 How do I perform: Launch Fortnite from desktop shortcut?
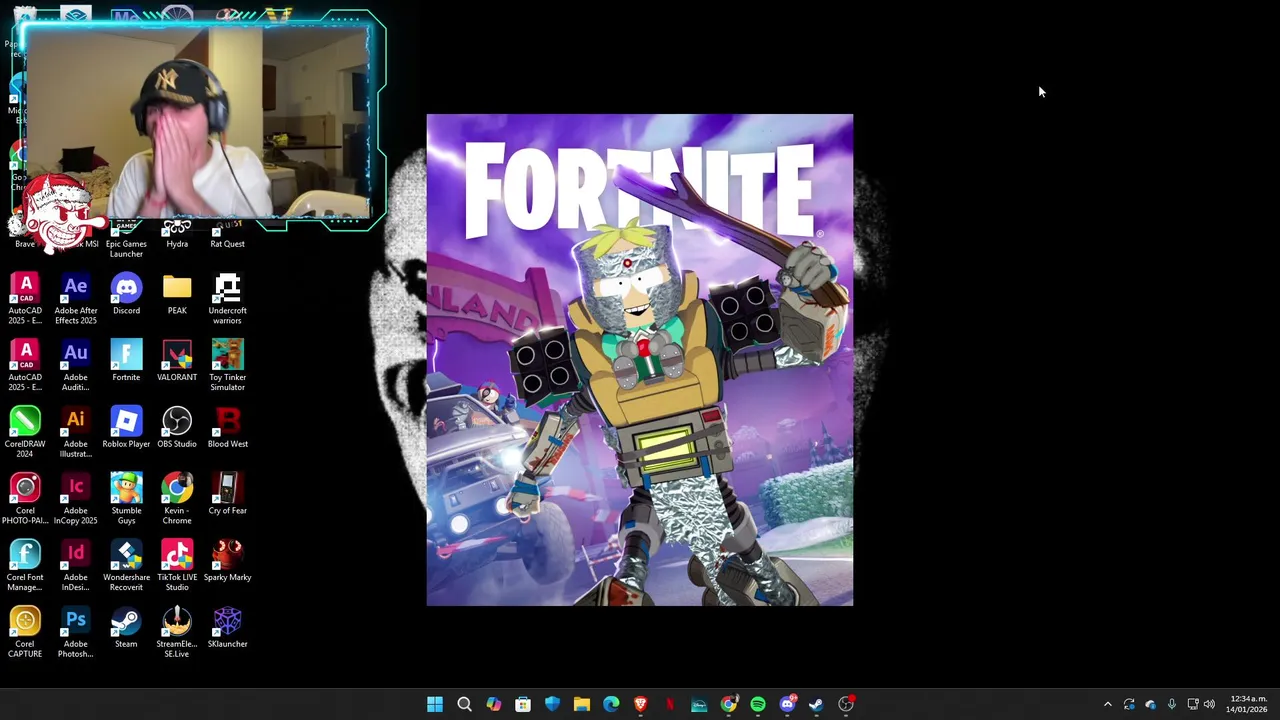[x=126, y=361]
